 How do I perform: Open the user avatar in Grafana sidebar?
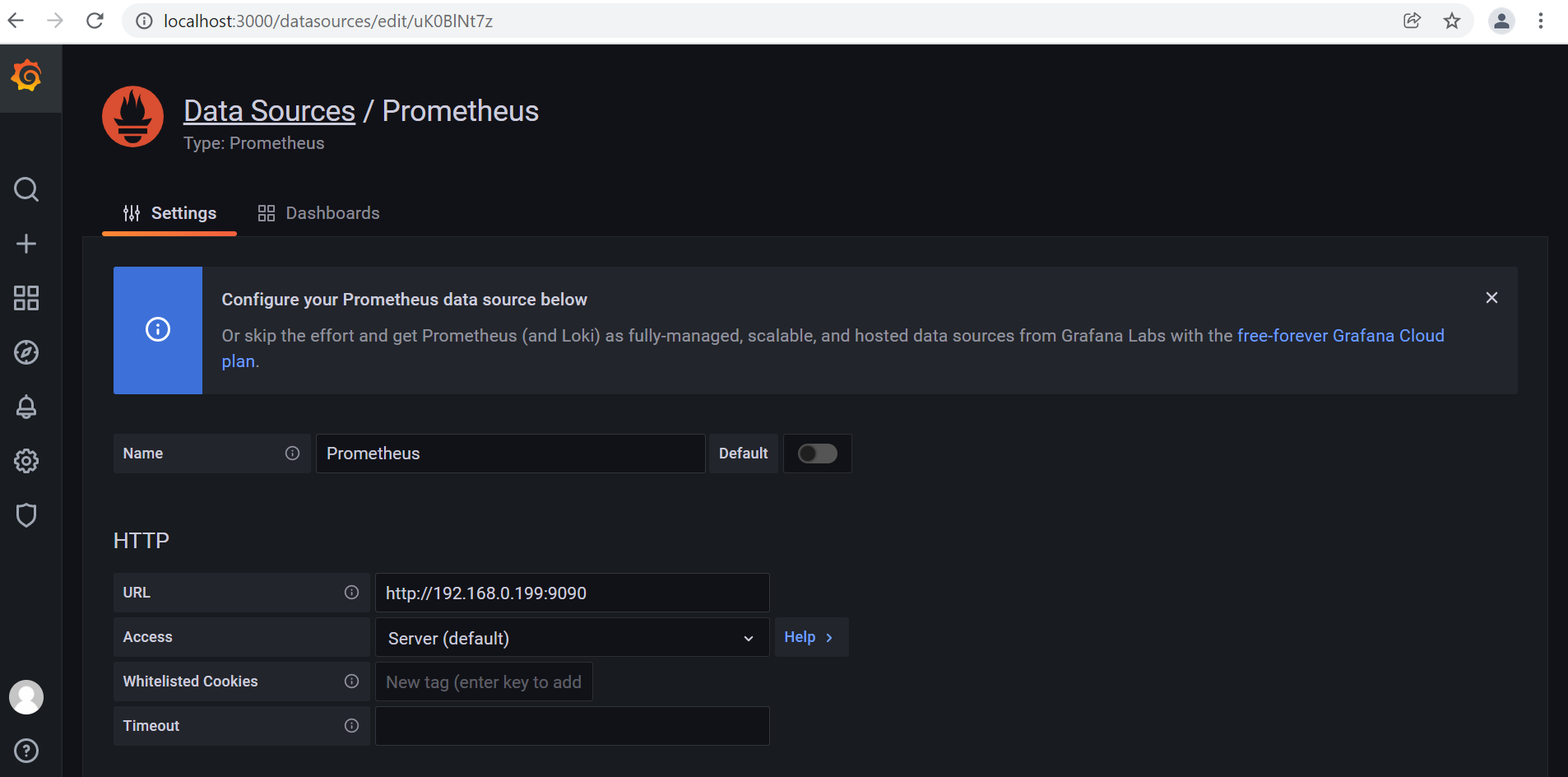coord(26,697)
